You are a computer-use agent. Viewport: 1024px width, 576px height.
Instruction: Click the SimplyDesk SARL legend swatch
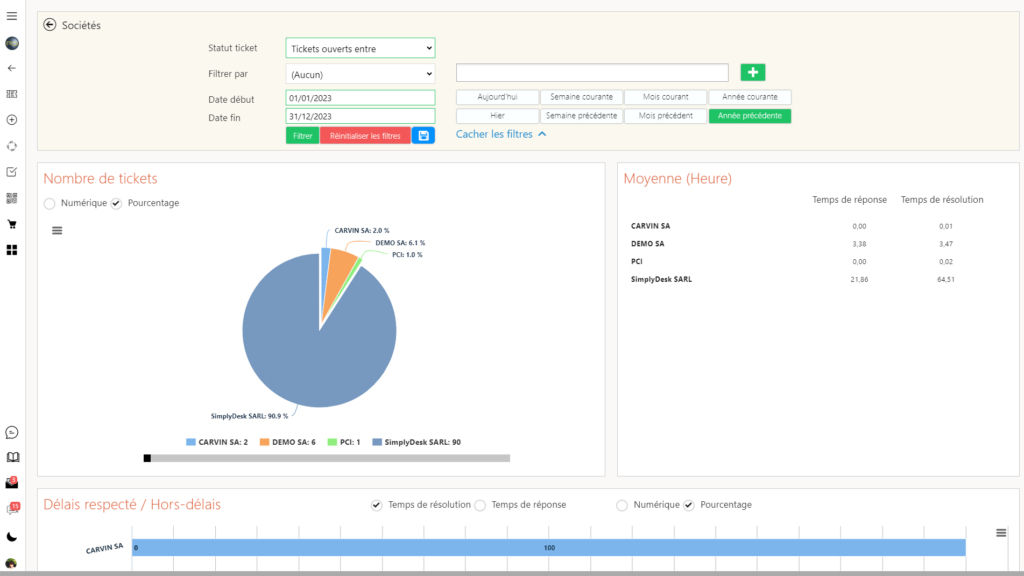point(377,442)
